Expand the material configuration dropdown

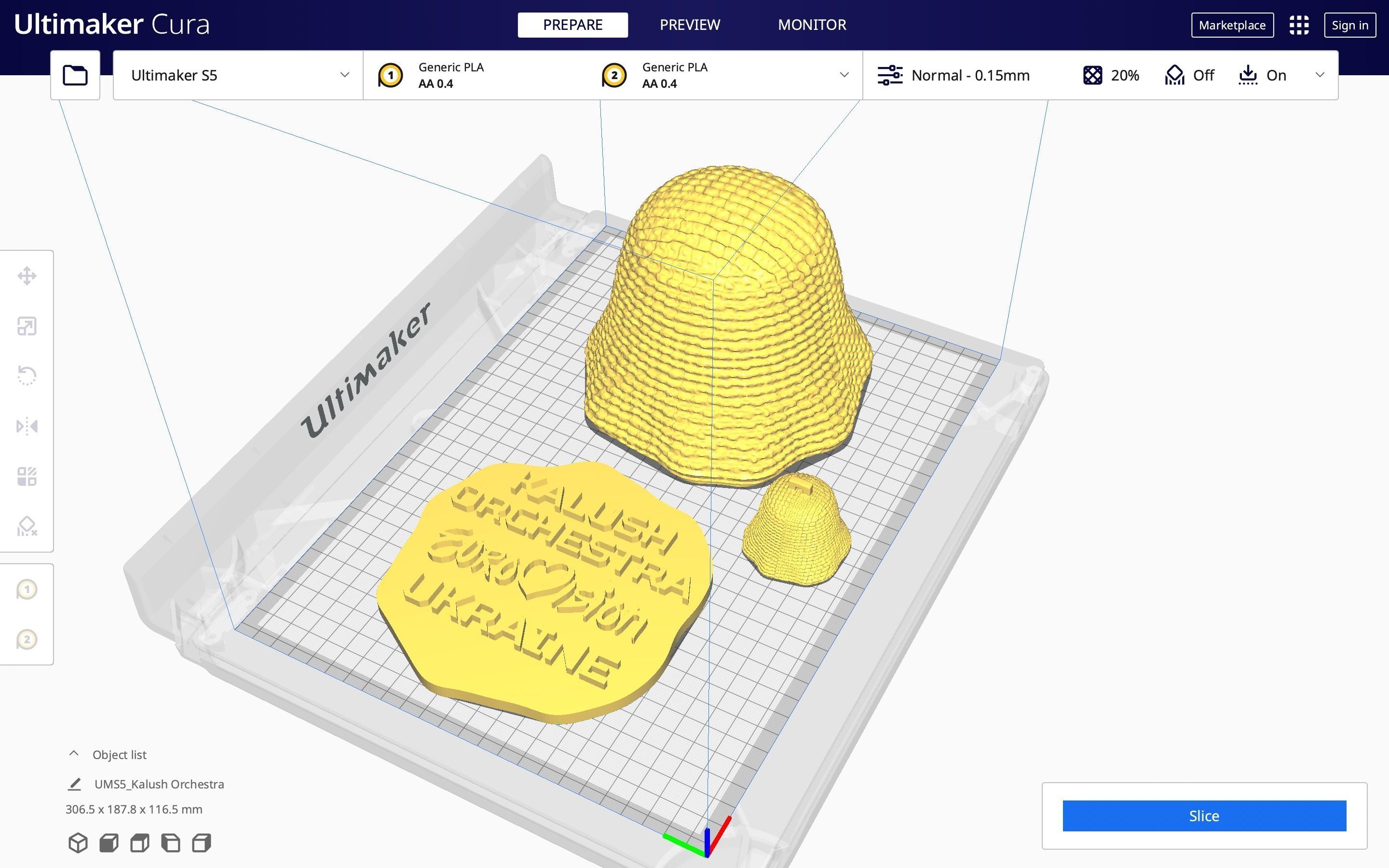tap(844, 75)
